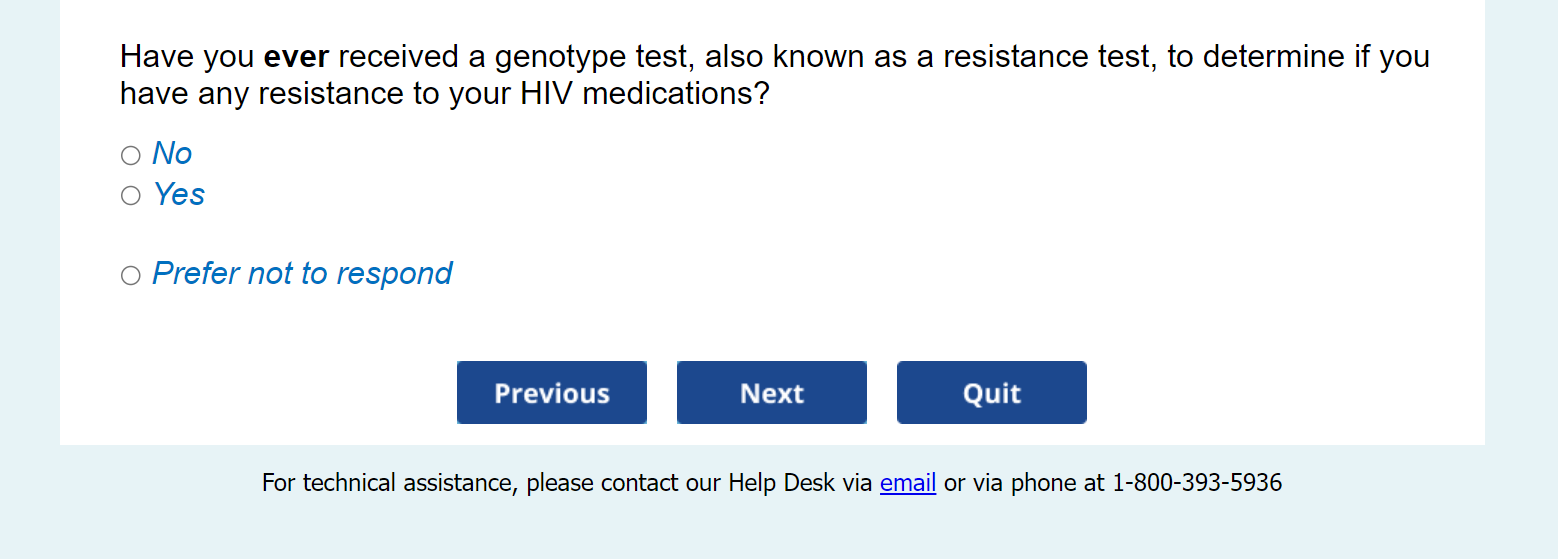
Task: Click the "For technical assistance" footer text
Action: pyautogui.click(x=388, y=483)
